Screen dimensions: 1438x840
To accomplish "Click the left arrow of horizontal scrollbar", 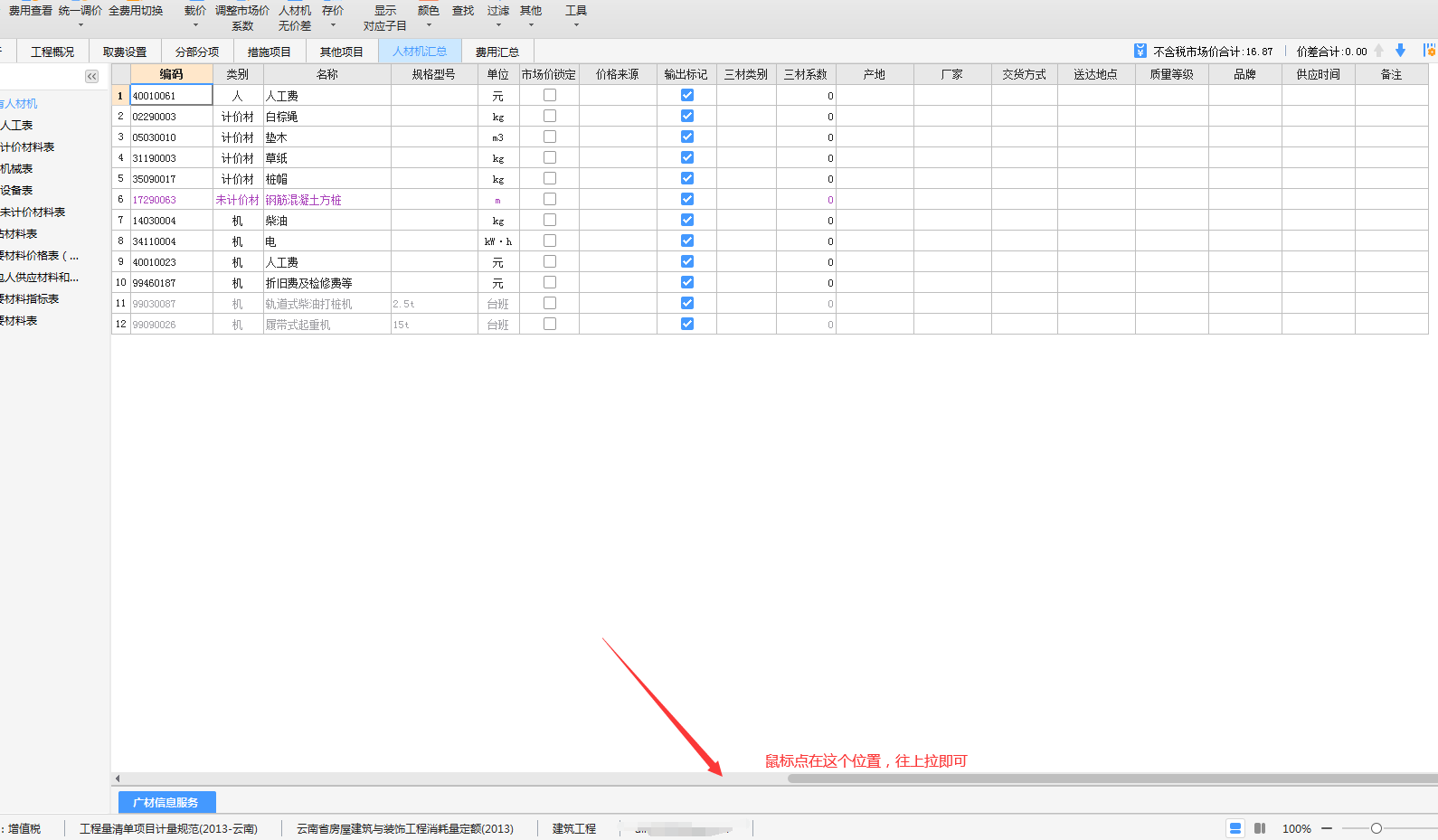I will click(x=118, y=779).
